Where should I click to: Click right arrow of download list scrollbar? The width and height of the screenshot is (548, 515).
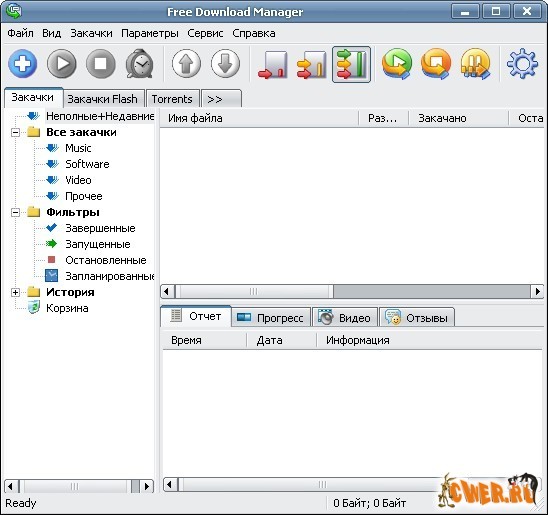pos(537,291)
